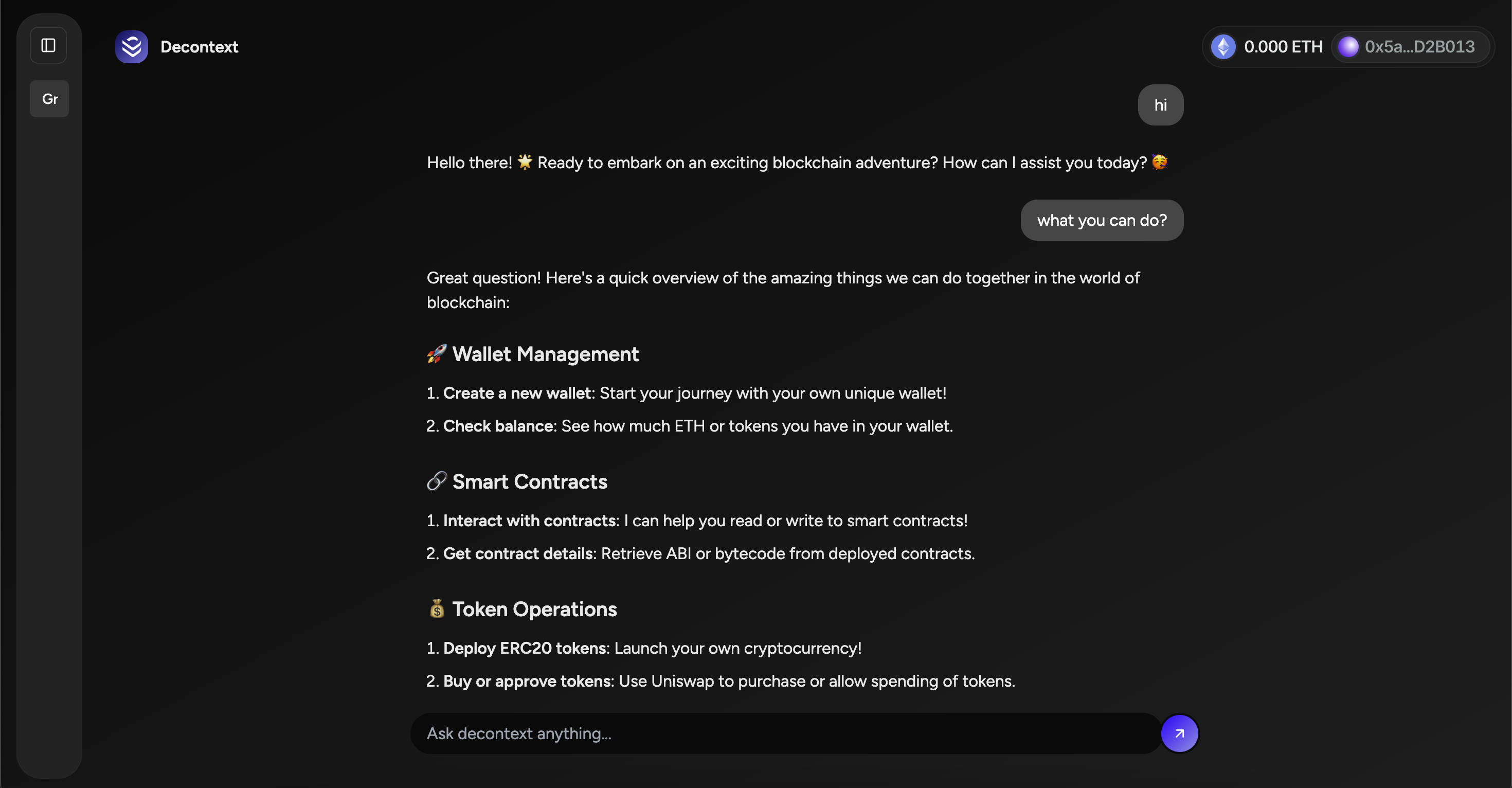Screen dimensions: 1512x788
Task: Focus the 'Ask decontext anything...' input
Action: point(785,733)
